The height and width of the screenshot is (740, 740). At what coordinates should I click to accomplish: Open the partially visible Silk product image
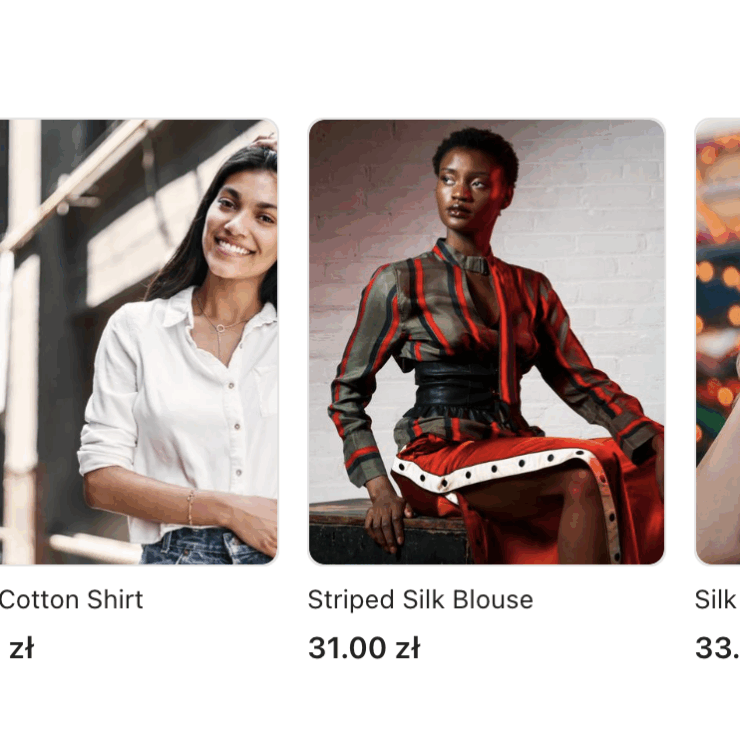coord(718,342)
